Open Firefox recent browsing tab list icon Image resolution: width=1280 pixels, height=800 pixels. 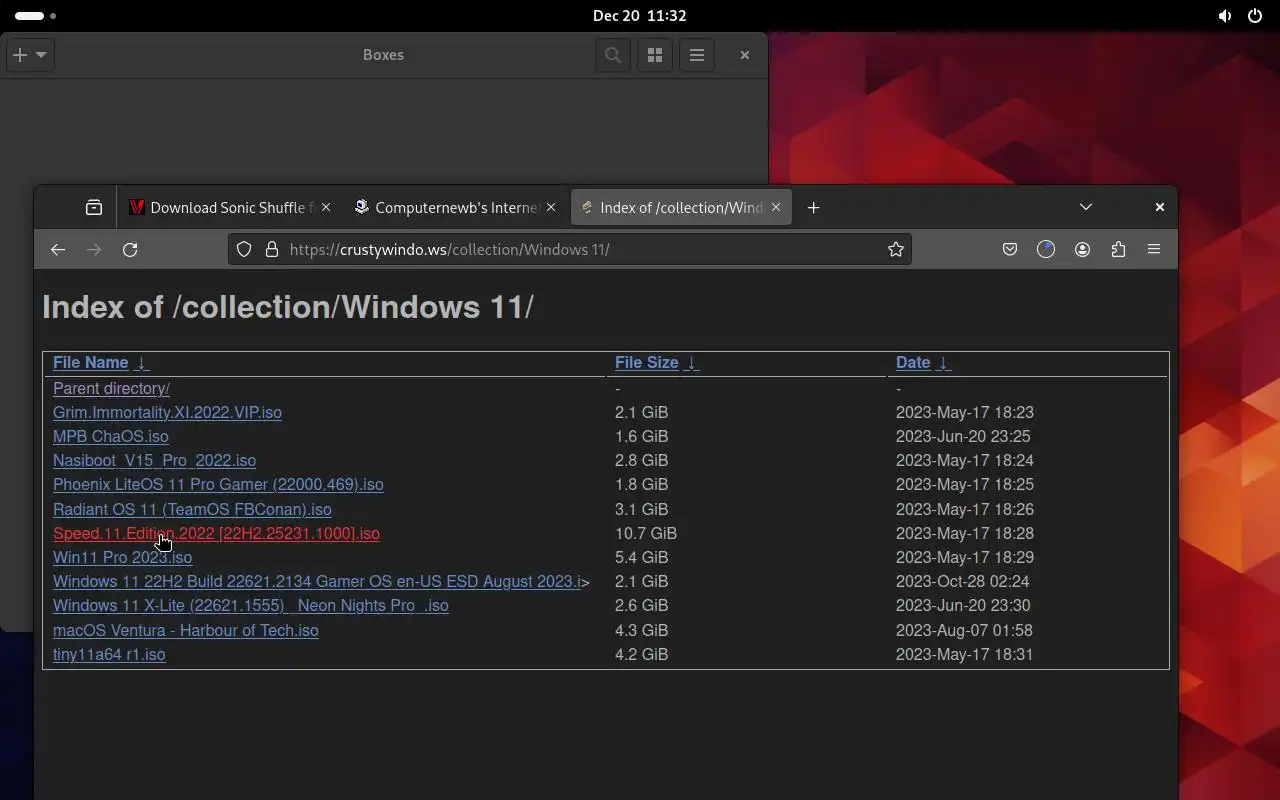(x=94, y=207)
